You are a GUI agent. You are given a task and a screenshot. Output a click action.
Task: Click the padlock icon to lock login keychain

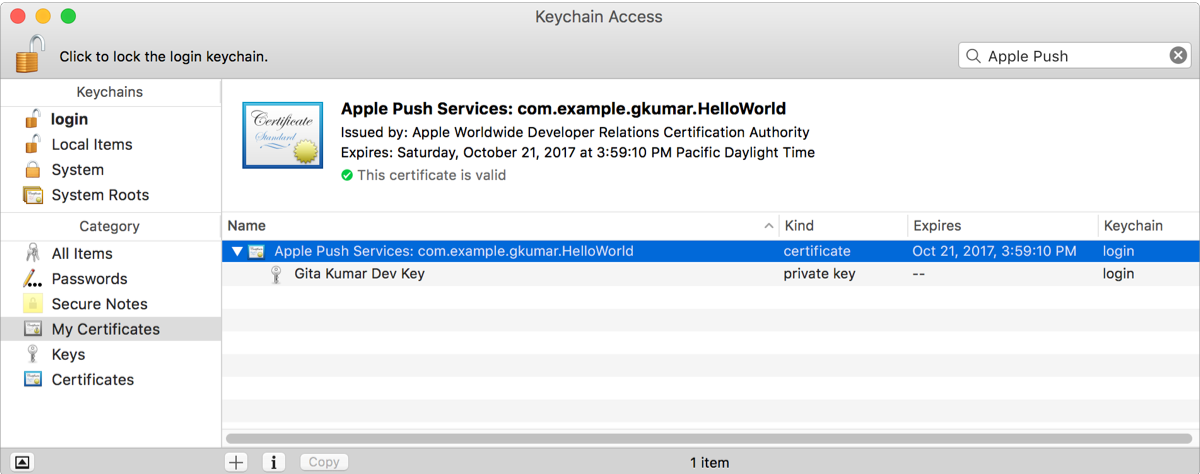(30, 54)
